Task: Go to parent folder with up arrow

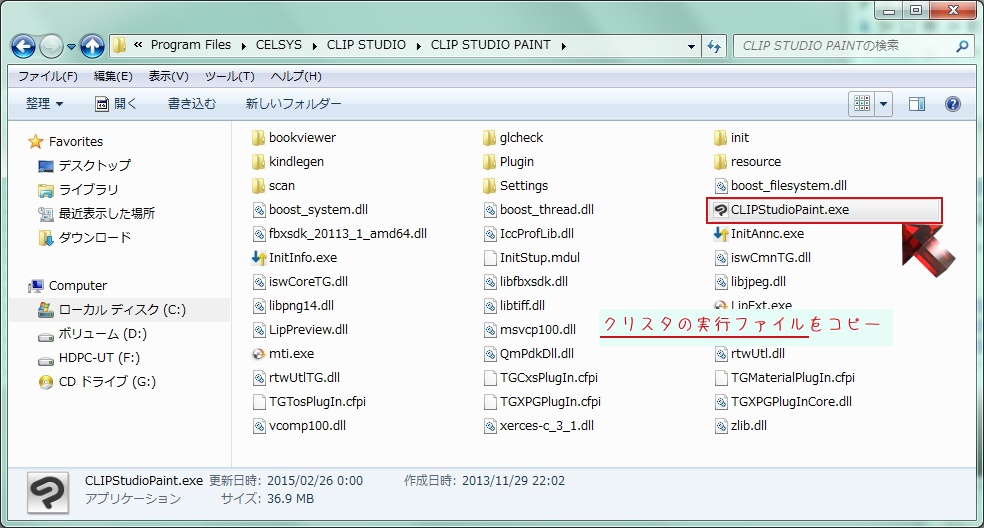Action: click(92, 46)
